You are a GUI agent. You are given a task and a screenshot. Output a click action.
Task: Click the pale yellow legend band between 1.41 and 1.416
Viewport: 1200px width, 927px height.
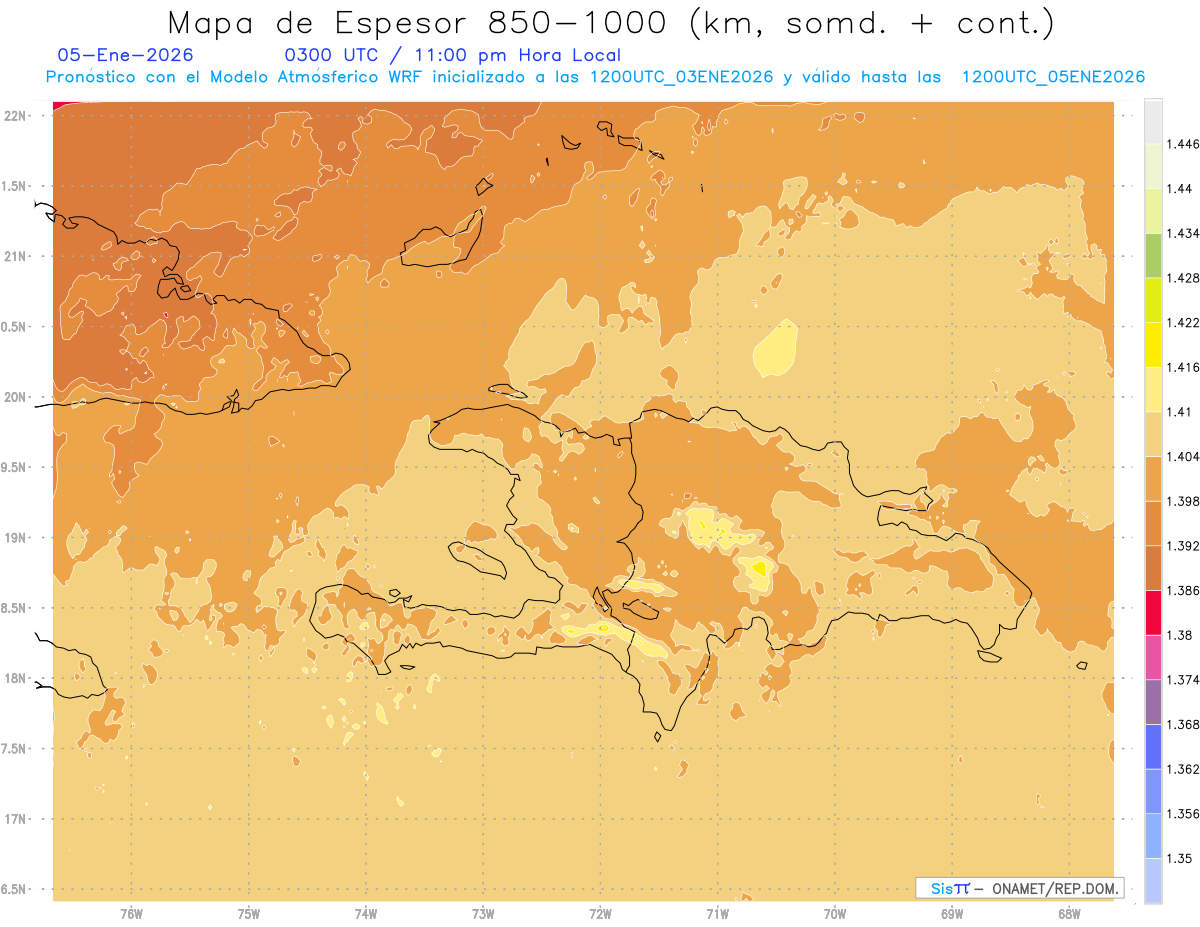[1153, 389]
